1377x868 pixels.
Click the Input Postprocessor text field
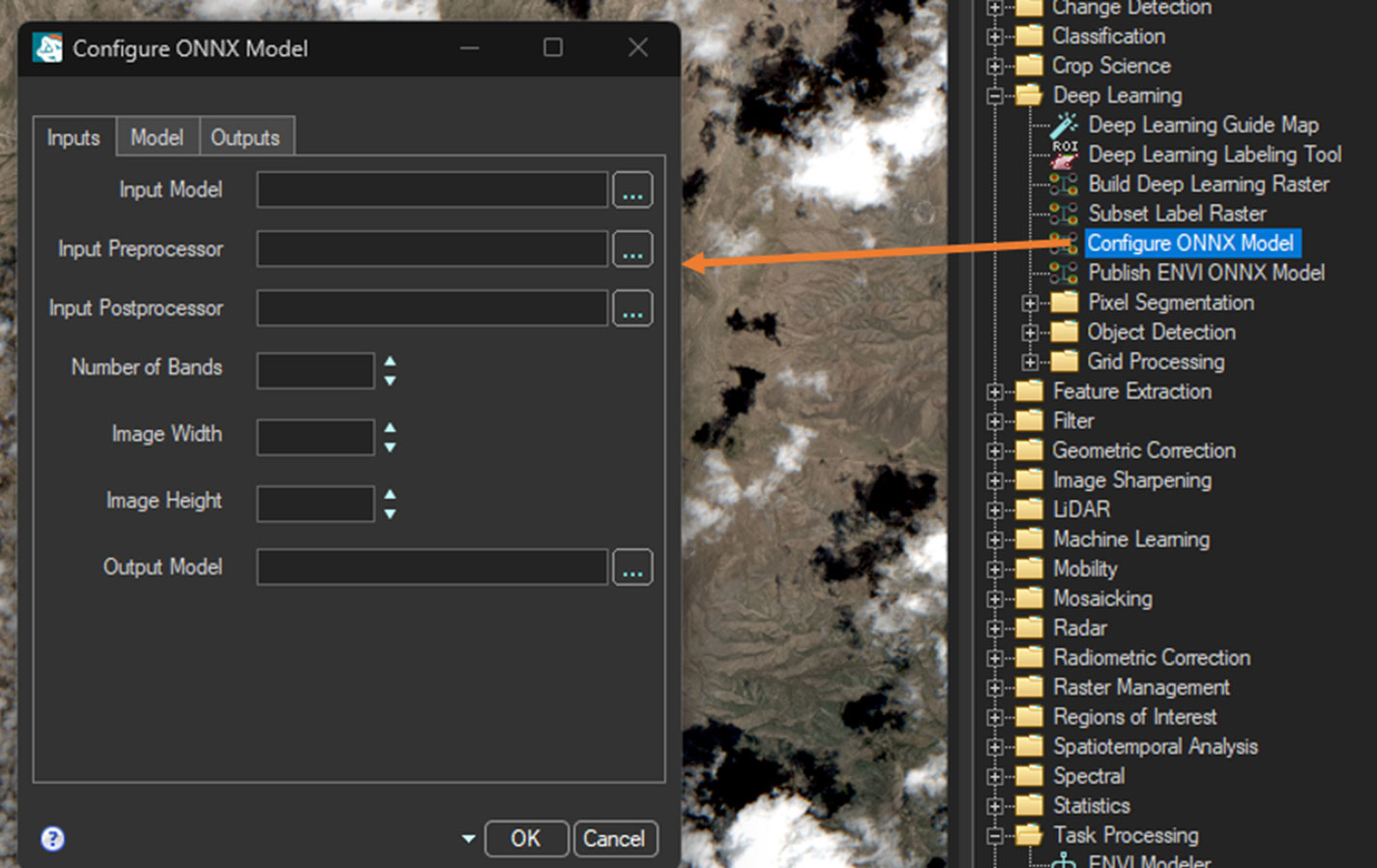coord(431,308)
